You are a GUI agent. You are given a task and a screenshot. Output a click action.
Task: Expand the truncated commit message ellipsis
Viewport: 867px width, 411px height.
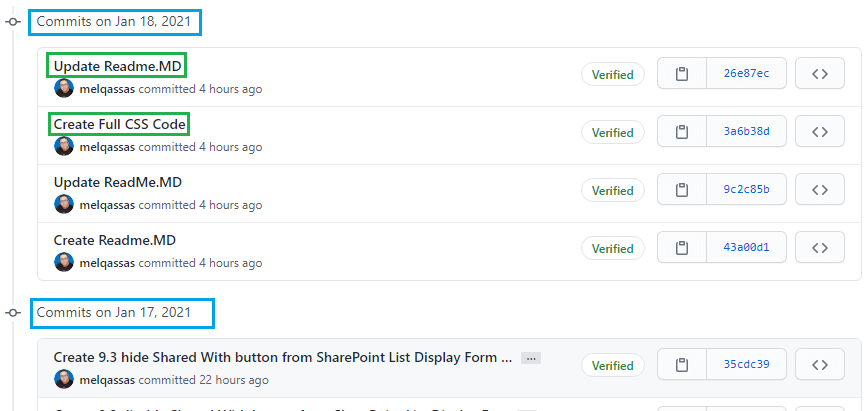click(x=531, y=357)
